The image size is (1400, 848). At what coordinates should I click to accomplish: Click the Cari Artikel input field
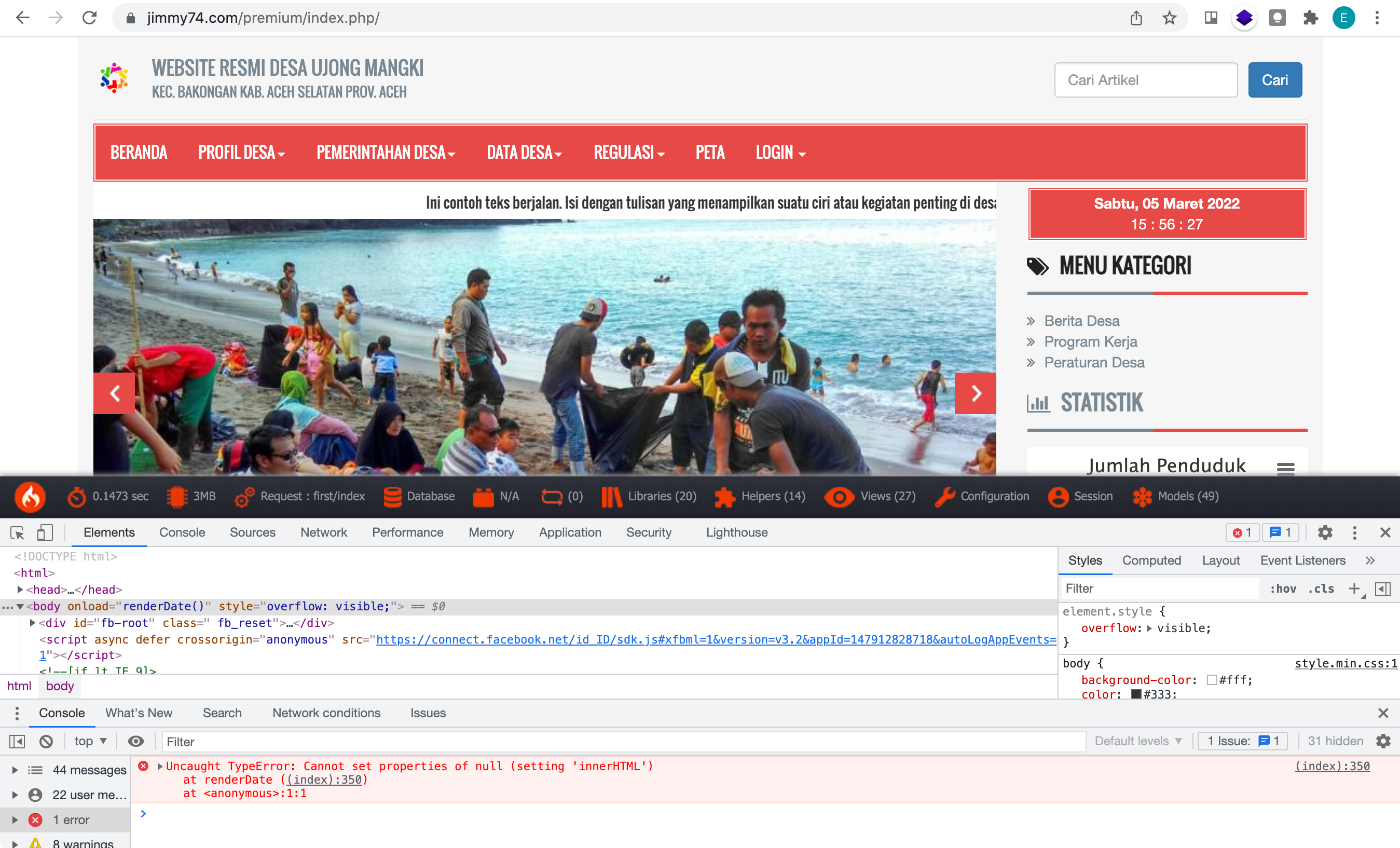(x=1145, y=79)
